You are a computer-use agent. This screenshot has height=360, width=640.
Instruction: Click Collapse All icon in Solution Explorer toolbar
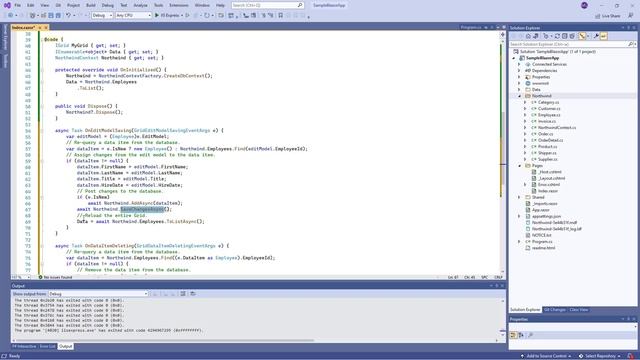coord(564,36)
